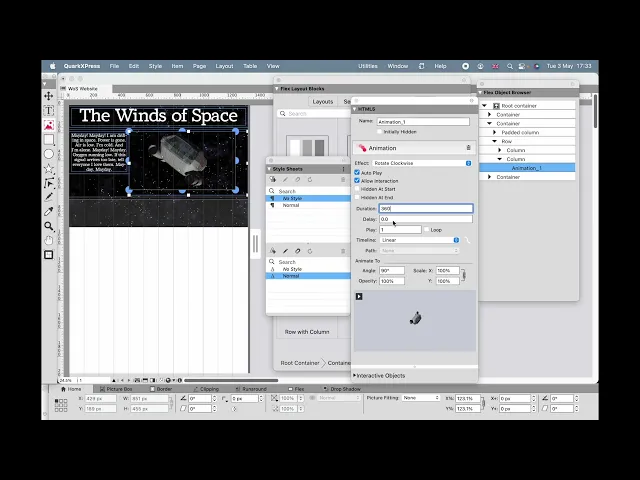The image size is (640, 480).
Task: Open Spotlight search in menu bar
Action: pyautogui.click(x=510, y=66)
